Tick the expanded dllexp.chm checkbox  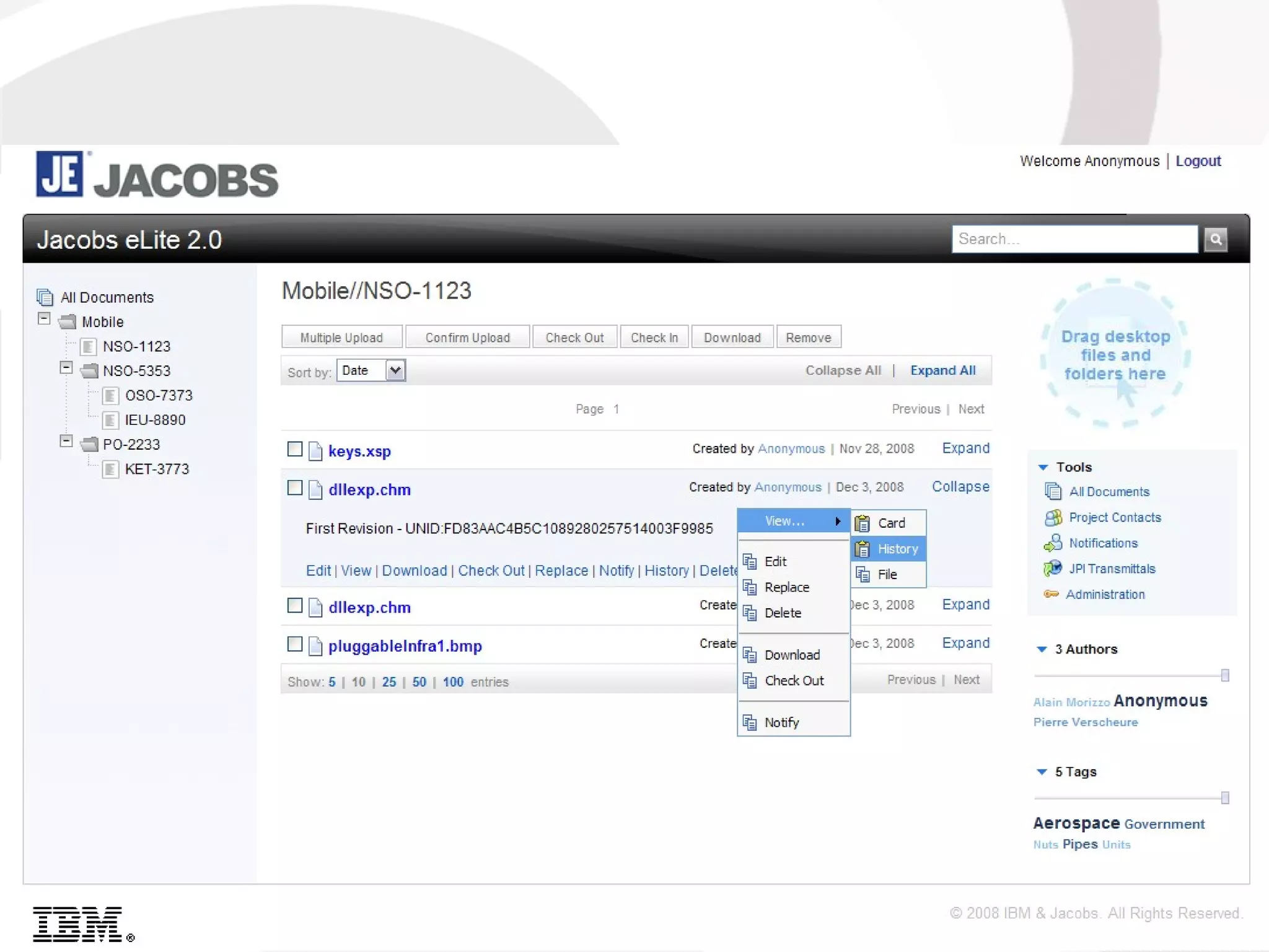(x=295, y=487)
